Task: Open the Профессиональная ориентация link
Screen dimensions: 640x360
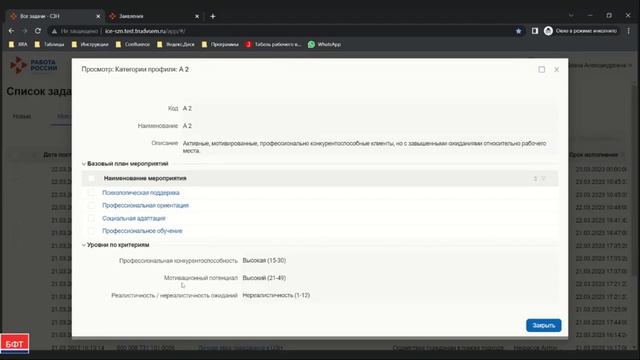Action: 145,205
